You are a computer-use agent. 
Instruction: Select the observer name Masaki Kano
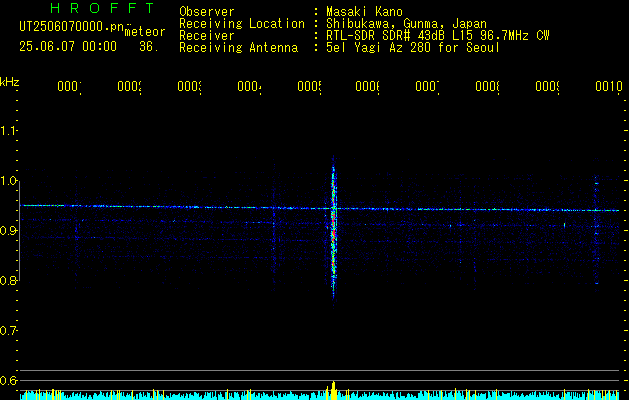[x=364, y=12]
